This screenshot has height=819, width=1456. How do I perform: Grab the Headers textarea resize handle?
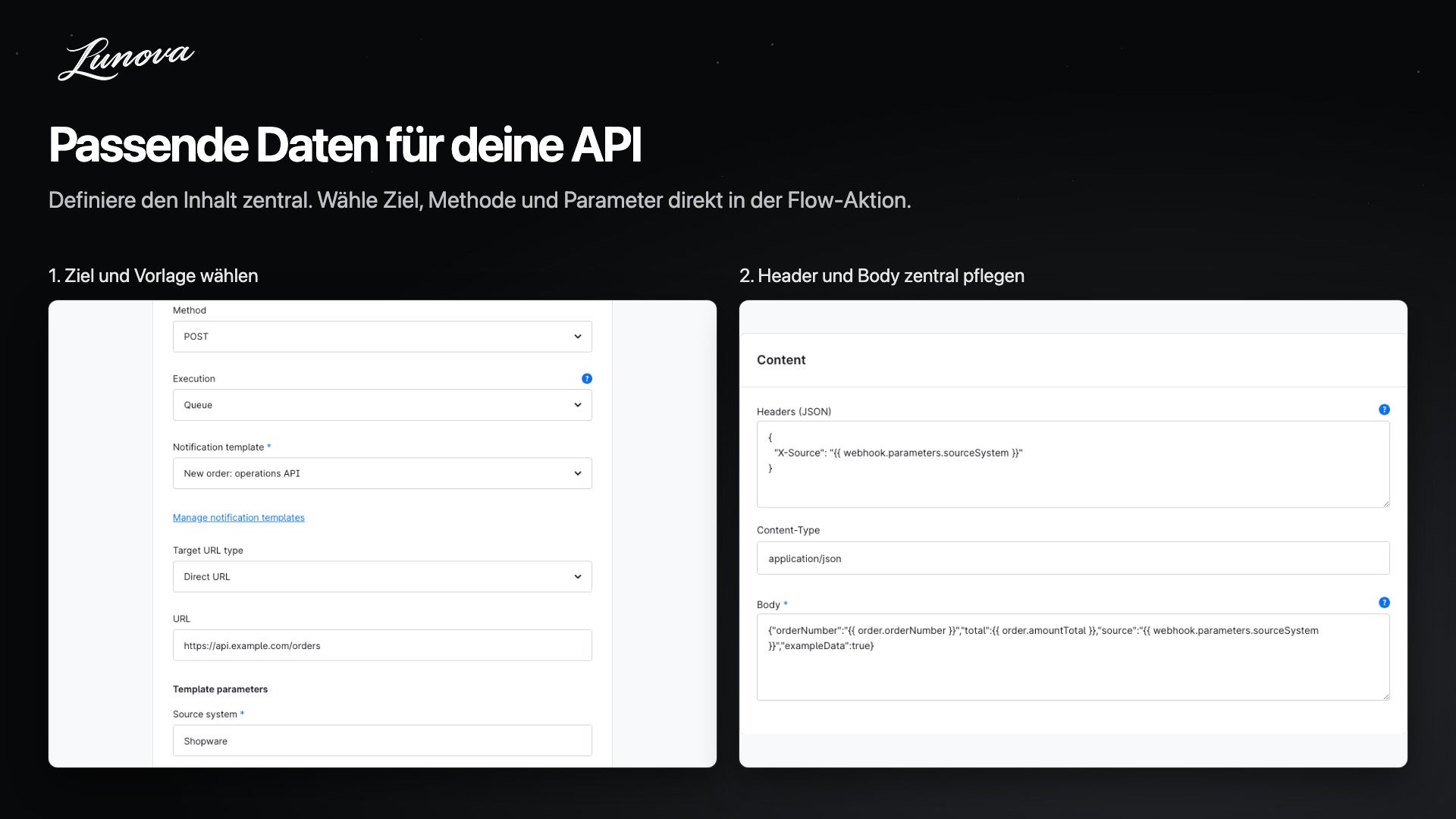[x=1385, y=503]
